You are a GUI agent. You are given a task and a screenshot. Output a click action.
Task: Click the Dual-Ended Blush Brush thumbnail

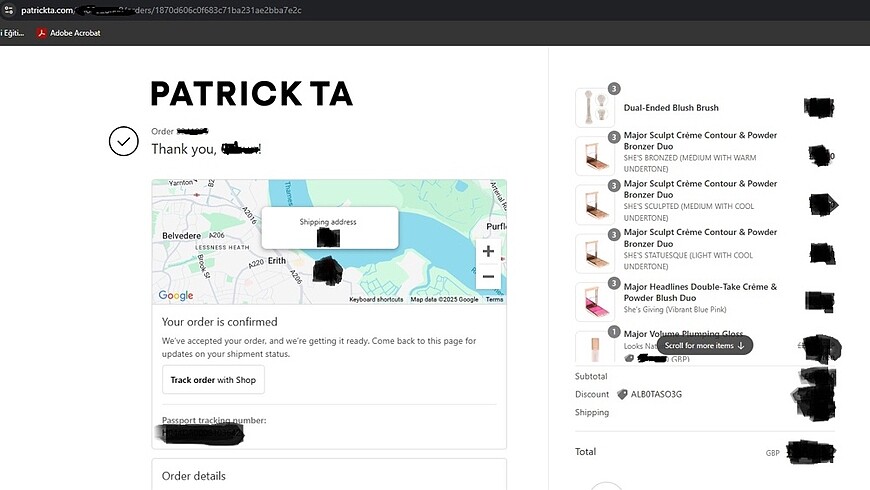(x=595, y=108)
